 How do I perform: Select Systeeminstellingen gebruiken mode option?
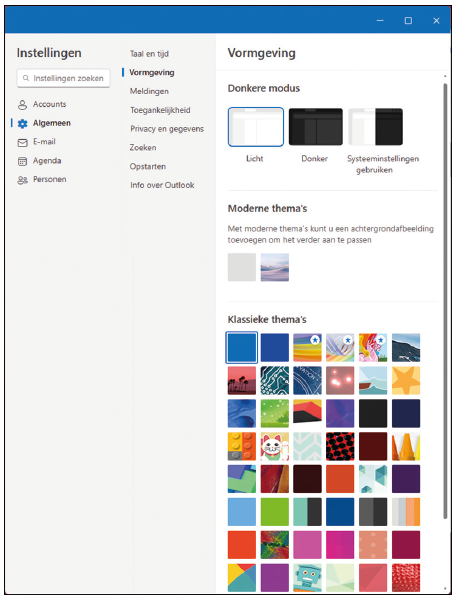(x=375, y=127)
